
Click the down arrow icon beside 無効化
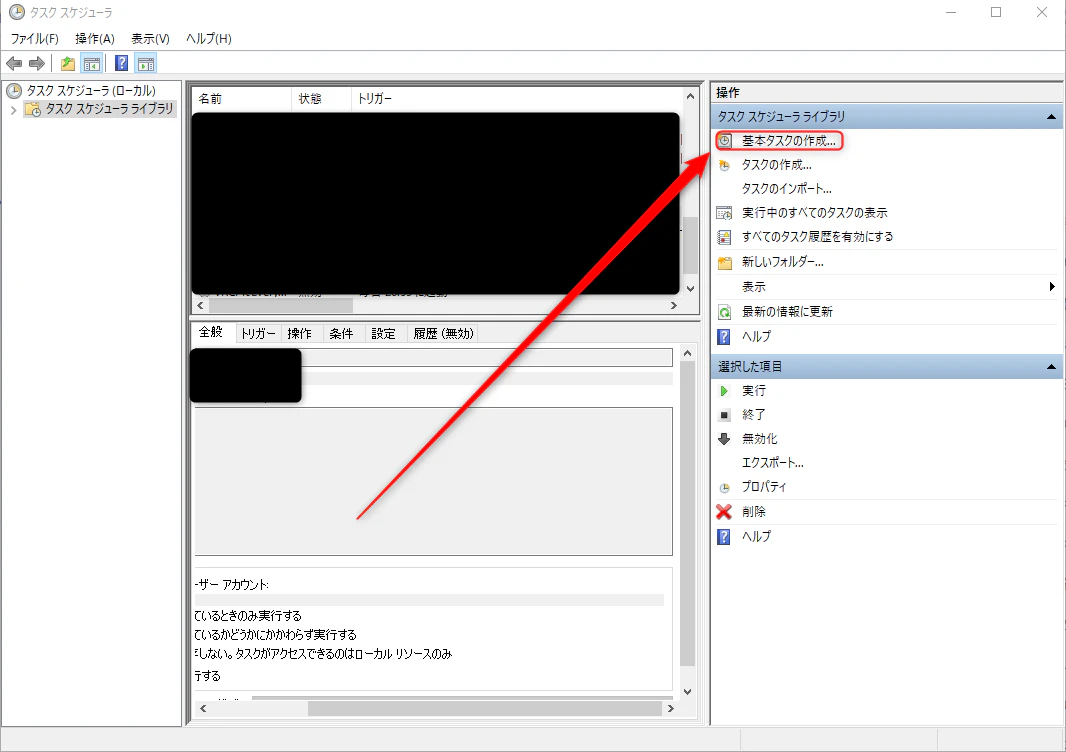click(724, 439)
